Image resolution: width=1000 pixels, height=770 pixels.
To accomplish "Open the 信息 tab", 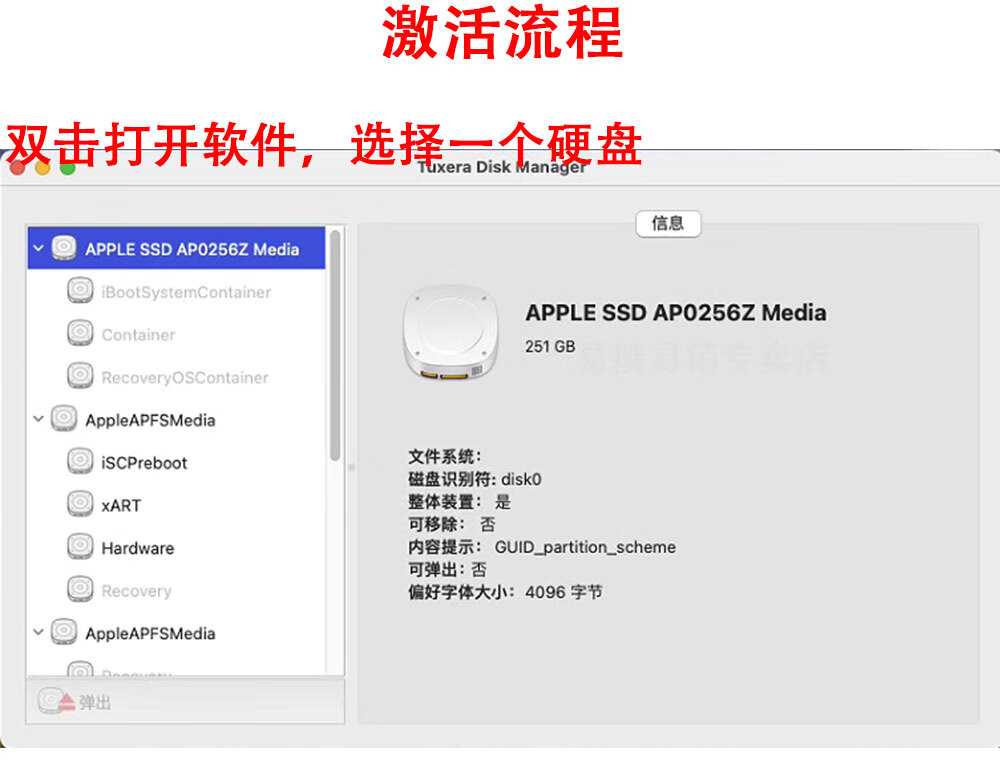I will [668, 224].
